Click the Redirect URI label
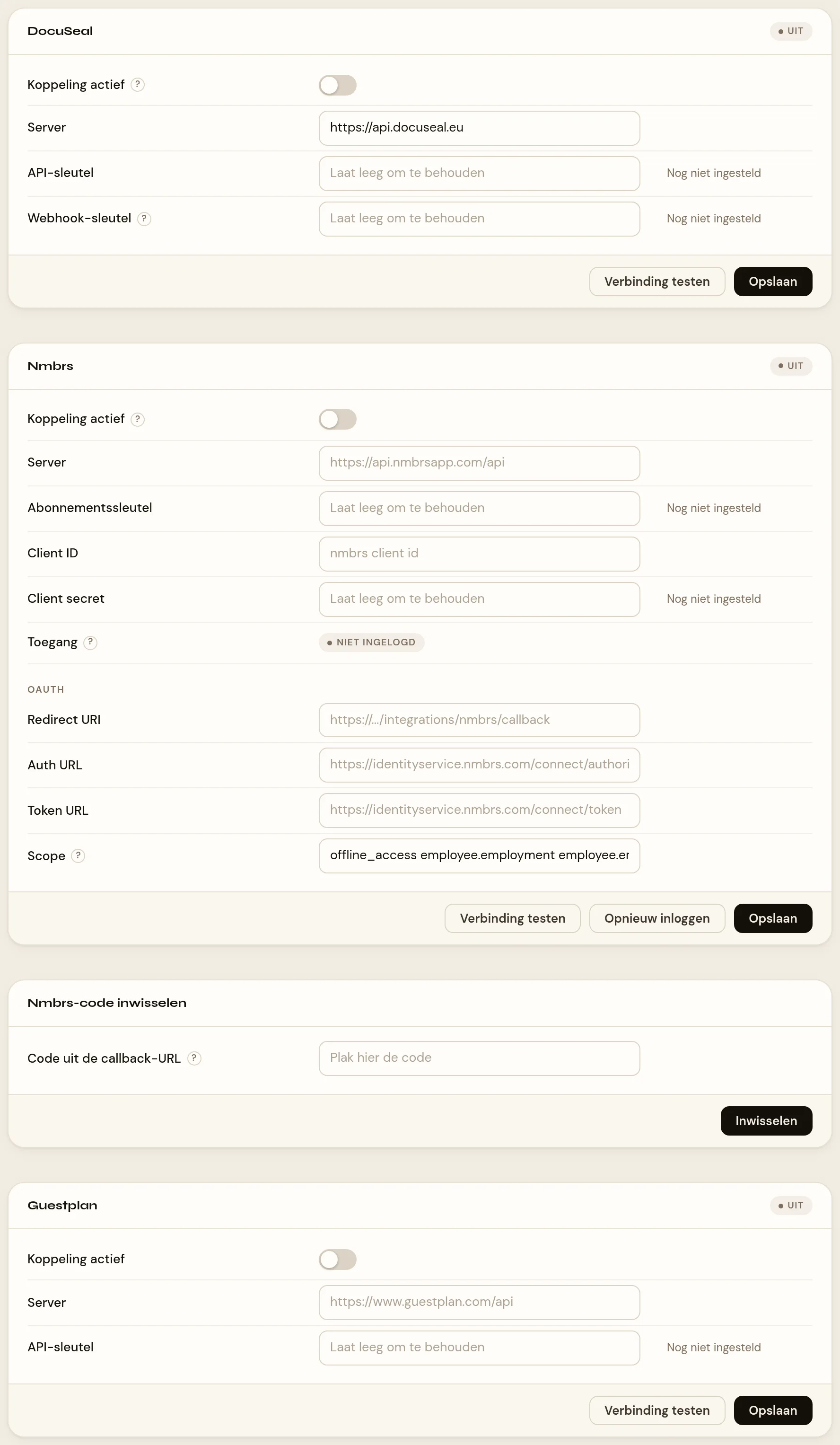840x1445 pixels. (64, 720)
